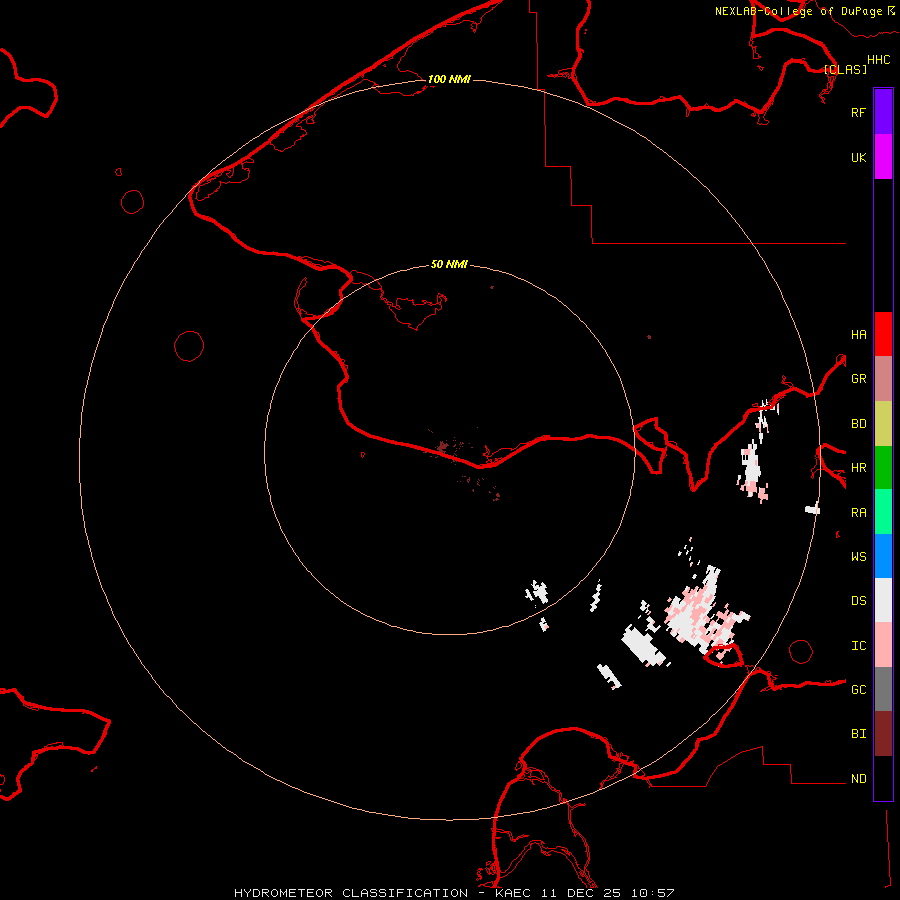This screenshot has width=900, height=900.
Task: Click the HA red legend swatch
Action: click(883, 334)
